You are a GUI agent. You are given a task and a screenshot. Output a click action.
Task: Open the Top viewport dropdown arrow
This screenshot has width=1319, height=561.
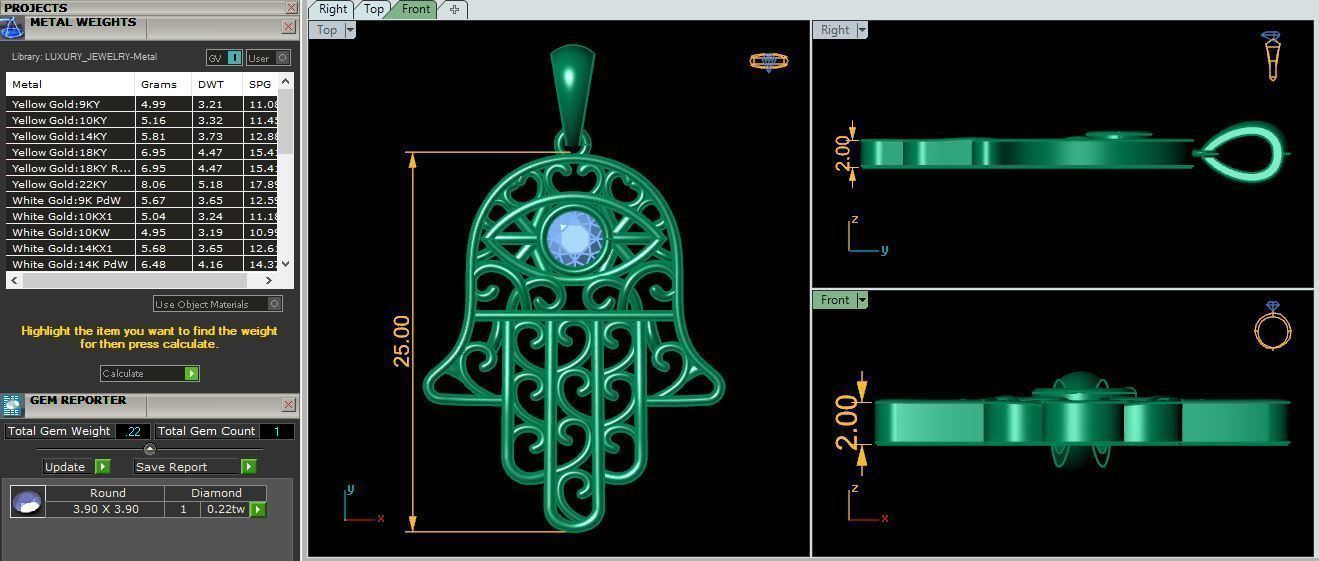[x=350, y=30]
